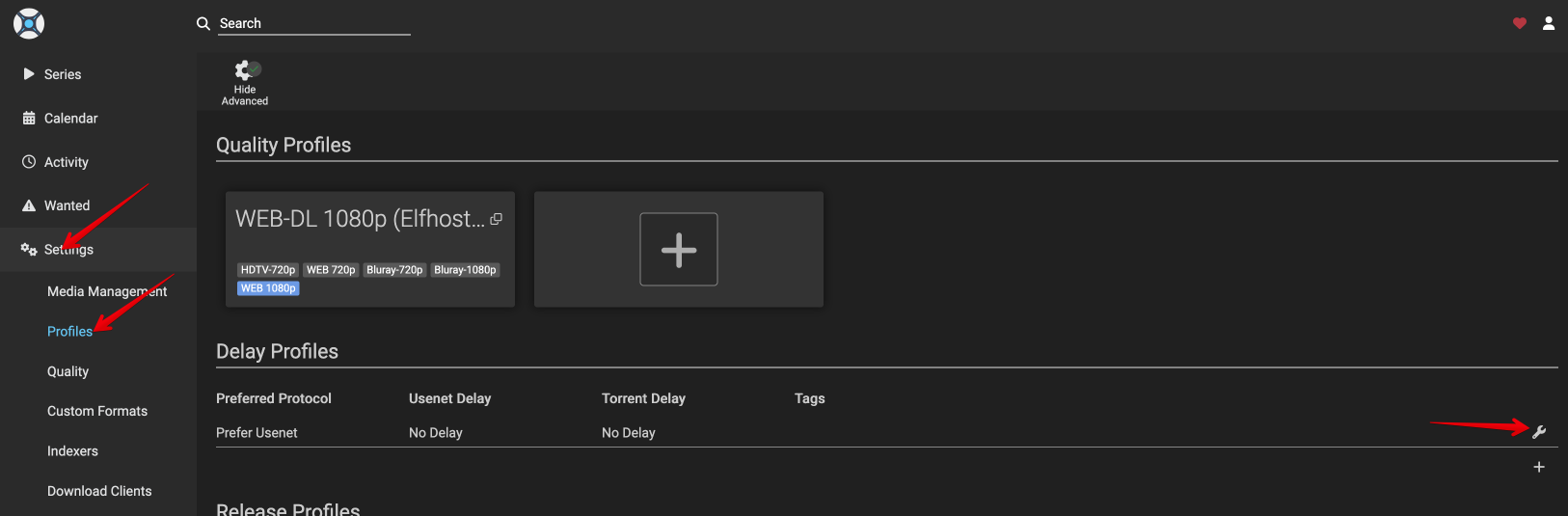Click the Sonarr logo icon
The image size is (1568, 516).
pyautogui.click(x=29, y=23)
